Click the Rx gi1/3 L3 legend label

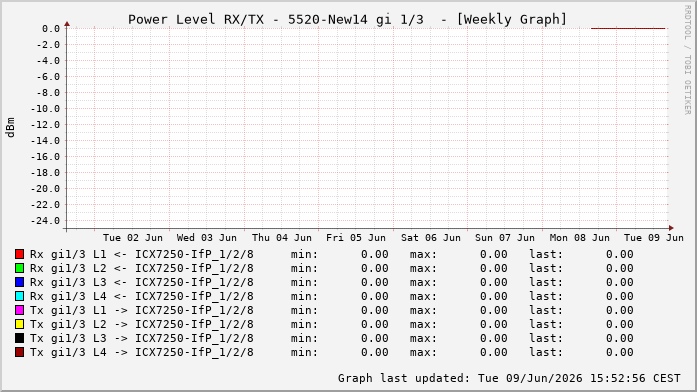coord(142,282)
